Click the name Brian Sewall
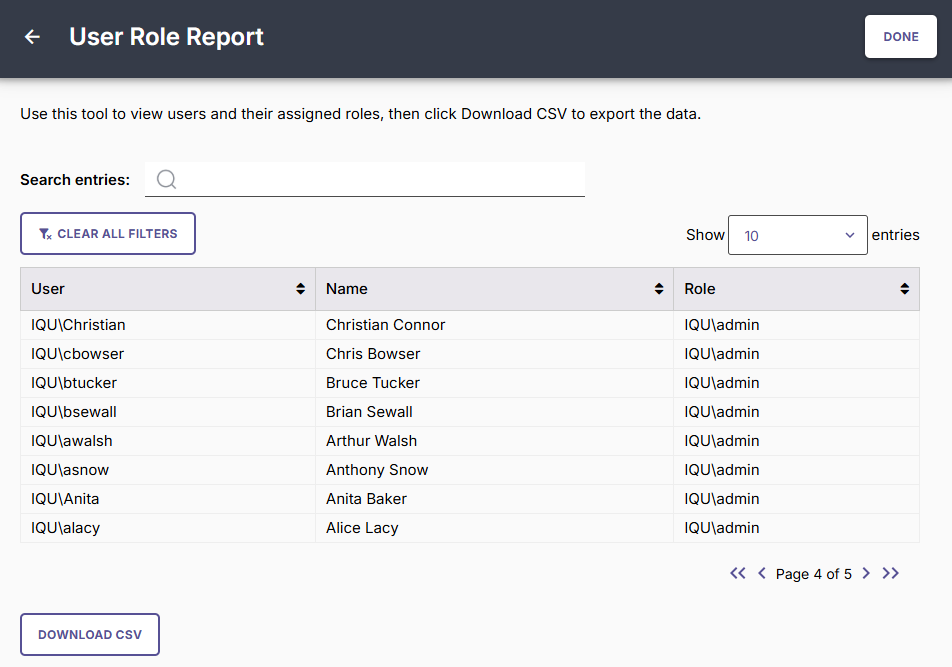 click(x=369, y=412)
